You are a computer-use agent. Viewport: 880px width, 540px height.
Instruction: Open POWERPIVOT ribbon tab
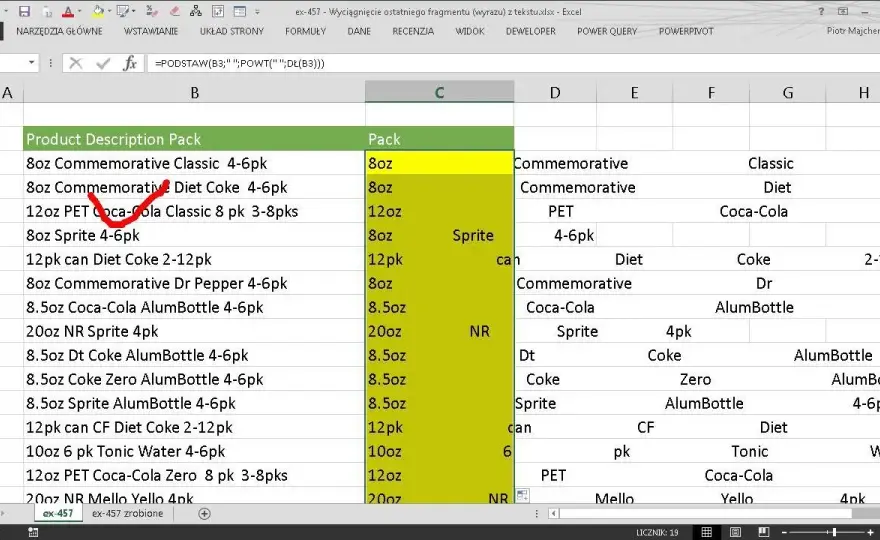click(686, 31)
